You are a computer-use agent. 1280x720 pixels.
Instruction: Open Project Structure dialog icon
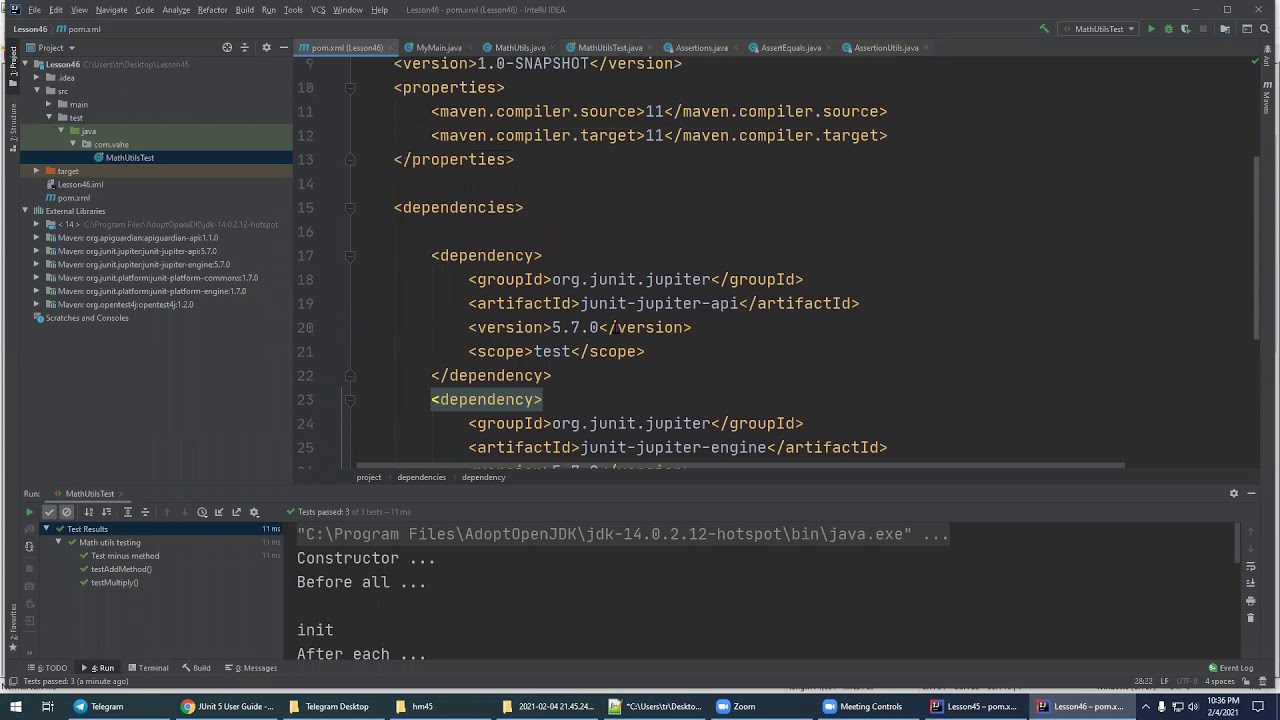click(1225, 29)
